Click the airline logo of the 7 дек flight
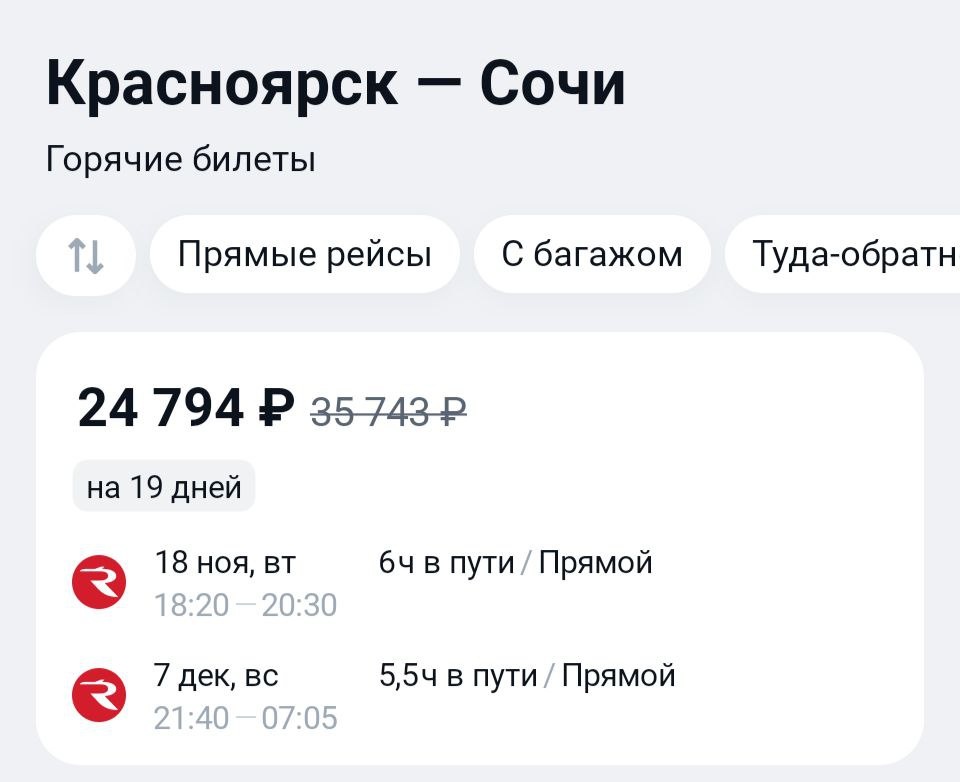Screen dimensions: 960x782 coord(99,695)
